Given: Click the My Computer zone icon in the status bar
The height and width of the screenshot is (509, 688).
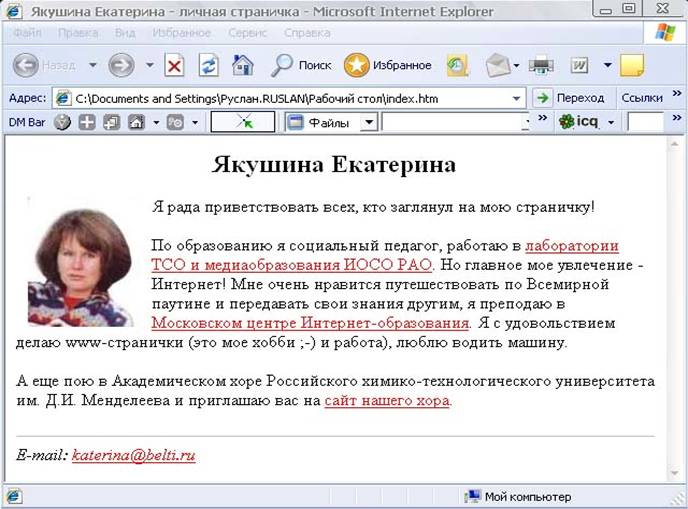Looking at the screenshot, I should [472, 497].
